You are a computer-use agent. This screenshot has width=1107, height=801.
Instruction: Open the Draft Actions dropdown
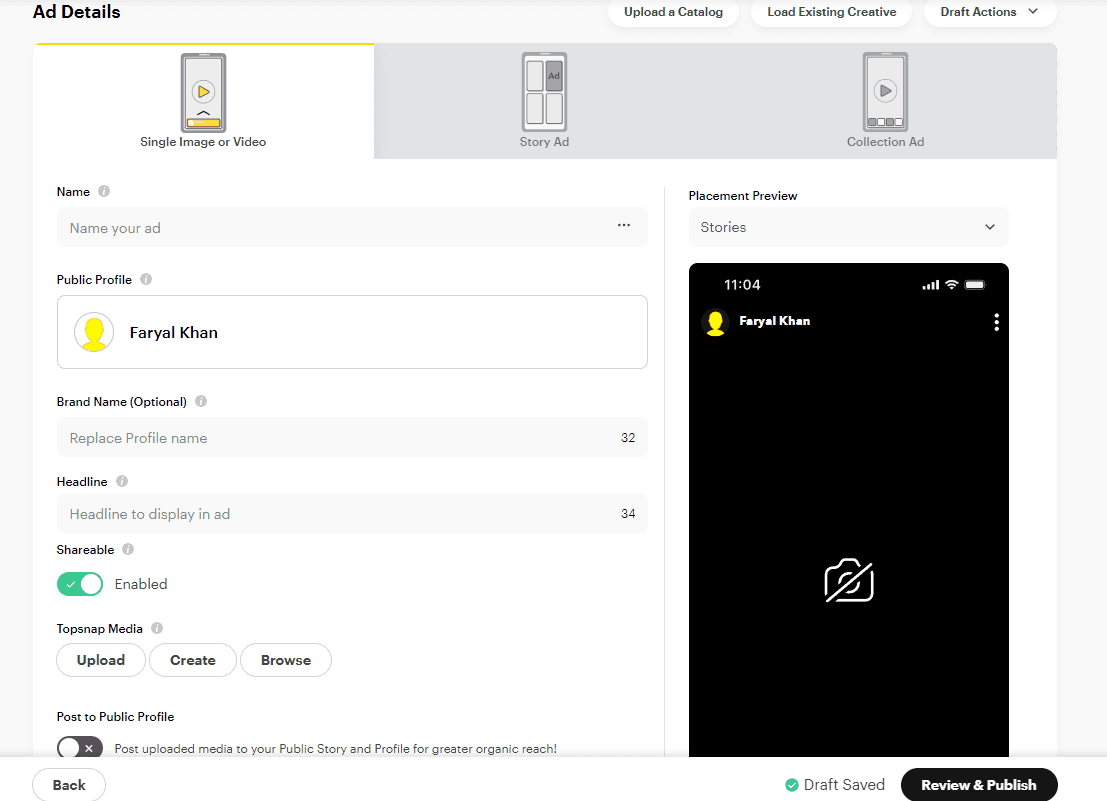[x=990, y=12]
